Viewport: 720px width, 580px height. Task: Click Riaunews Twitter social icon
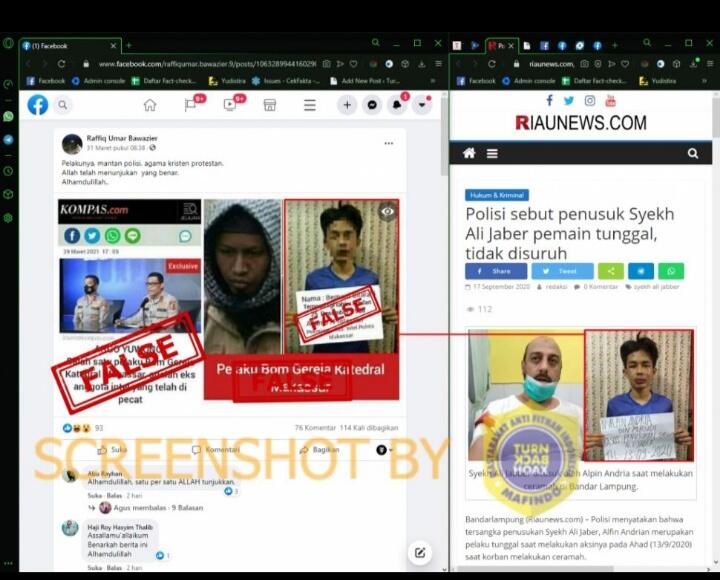click(569, 100)
